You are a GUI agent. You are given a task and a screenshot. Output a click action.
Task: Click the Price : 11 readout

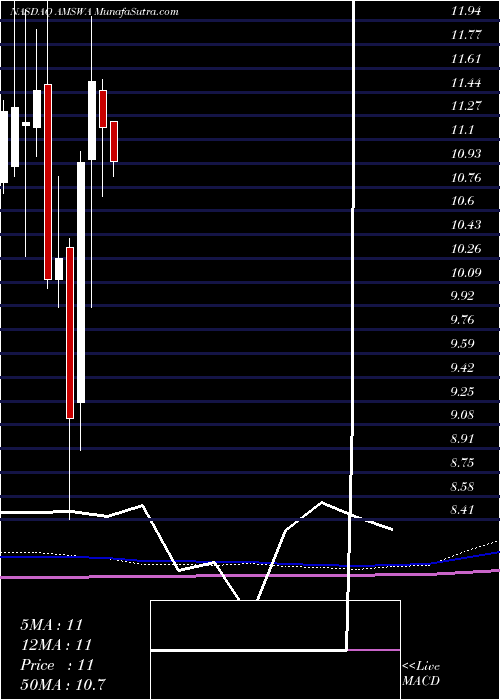(57, 665)
